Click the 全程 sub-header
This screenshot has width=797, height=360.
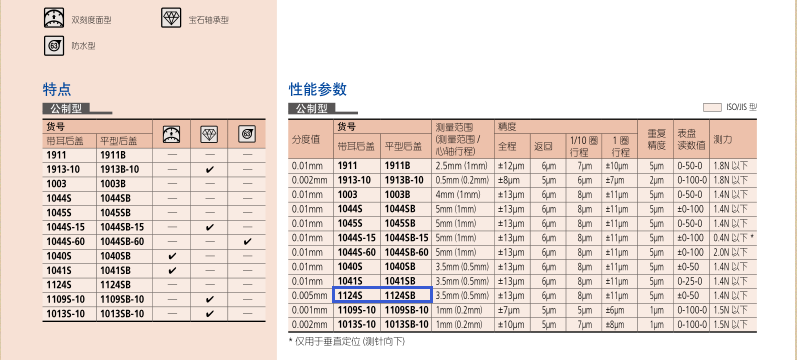506,146
